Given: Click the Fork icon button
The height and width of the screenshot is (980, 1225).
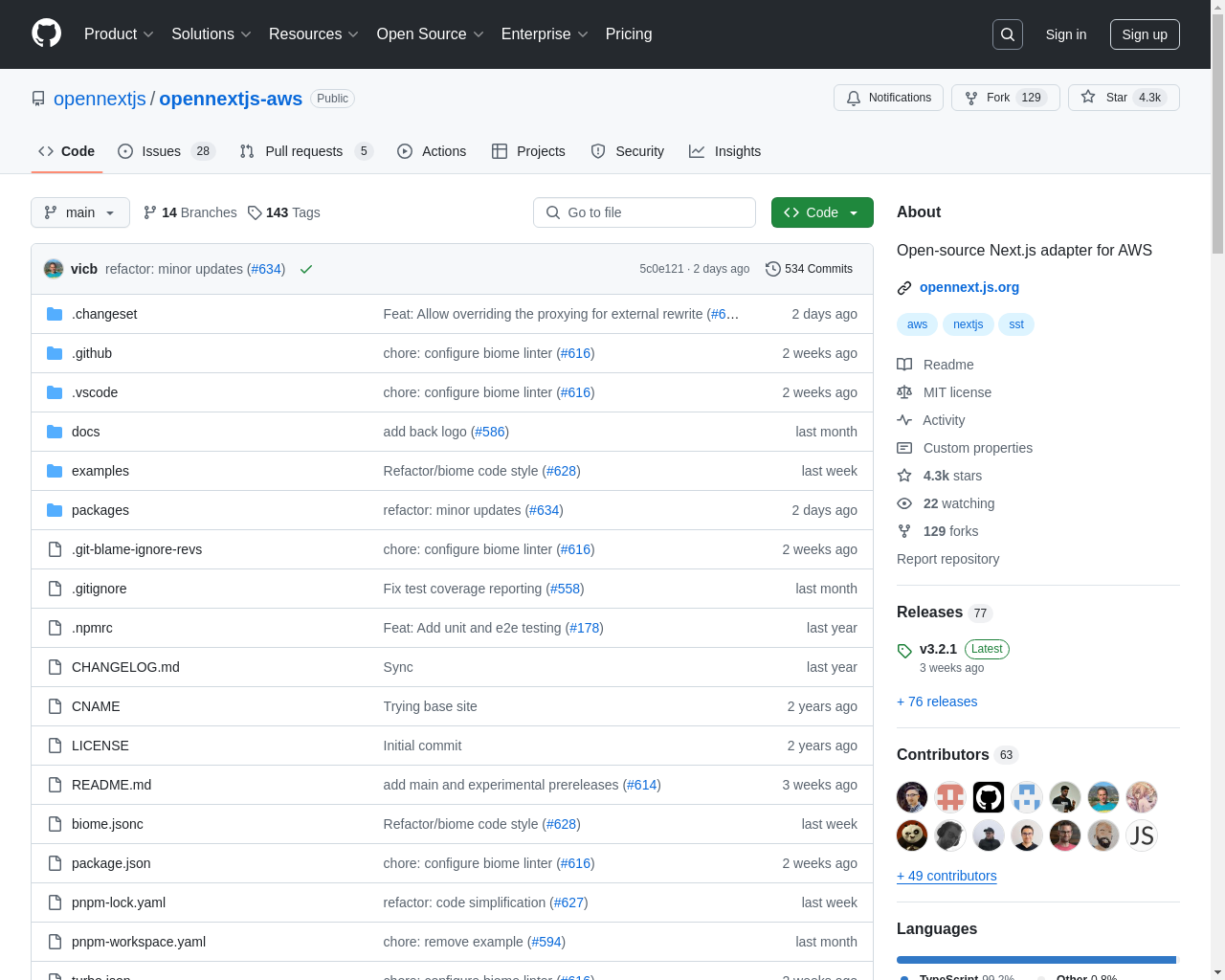Looking at the screenshot, I should (971, 98).
